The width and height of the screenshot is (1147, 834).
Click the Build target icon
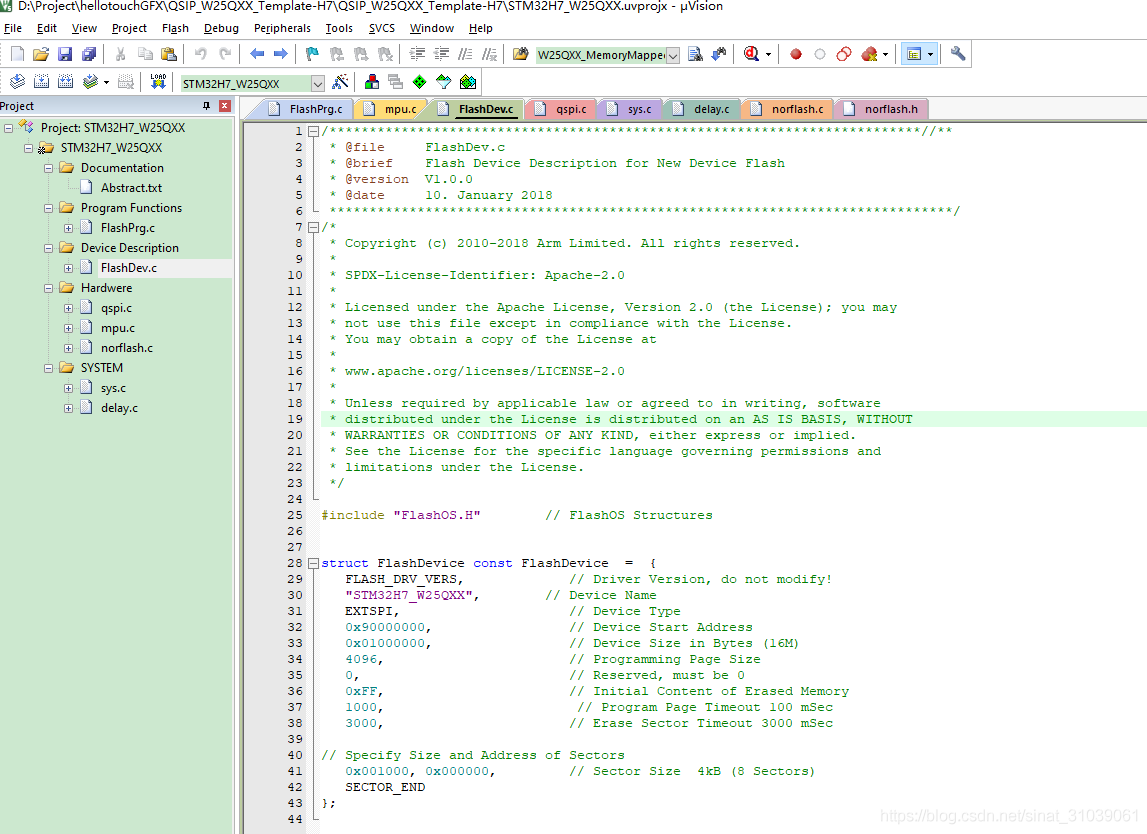point(42,82)
